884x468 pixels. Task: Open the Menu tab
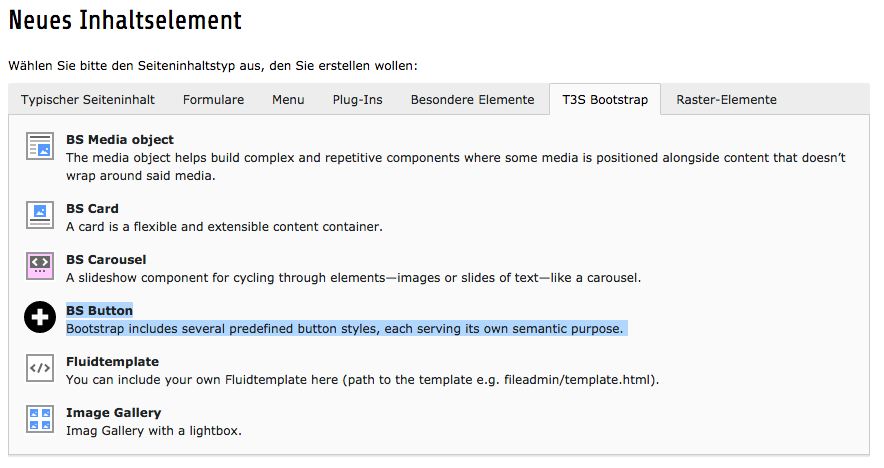[288, 100]
